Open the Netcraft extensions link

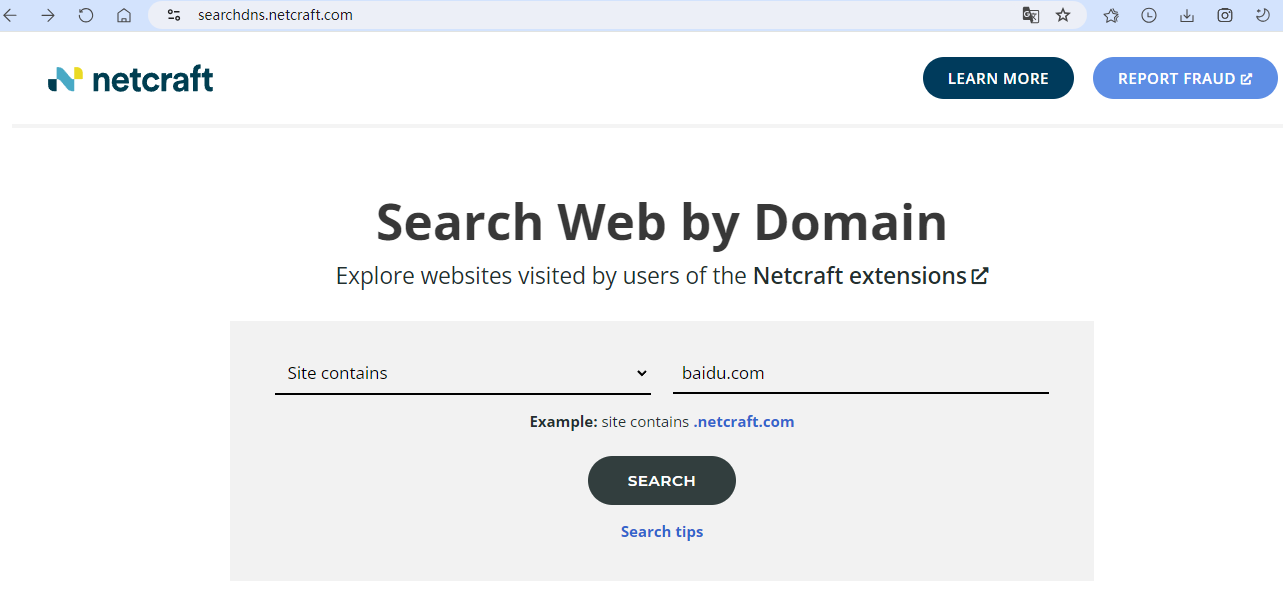tap(871, 276)
